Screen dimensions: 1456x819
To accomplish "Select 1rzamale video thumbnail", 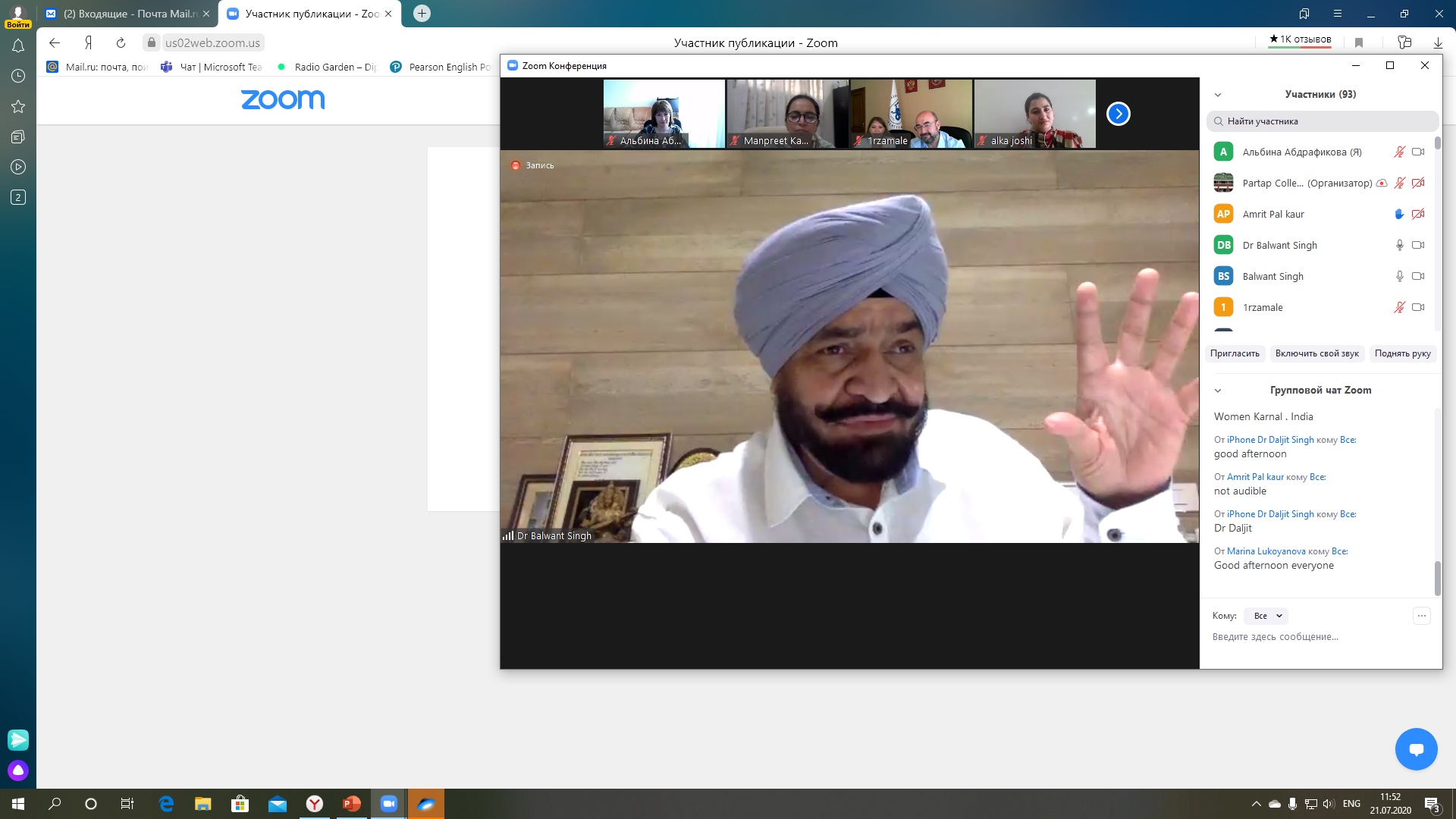I will (x=911, y=114).
